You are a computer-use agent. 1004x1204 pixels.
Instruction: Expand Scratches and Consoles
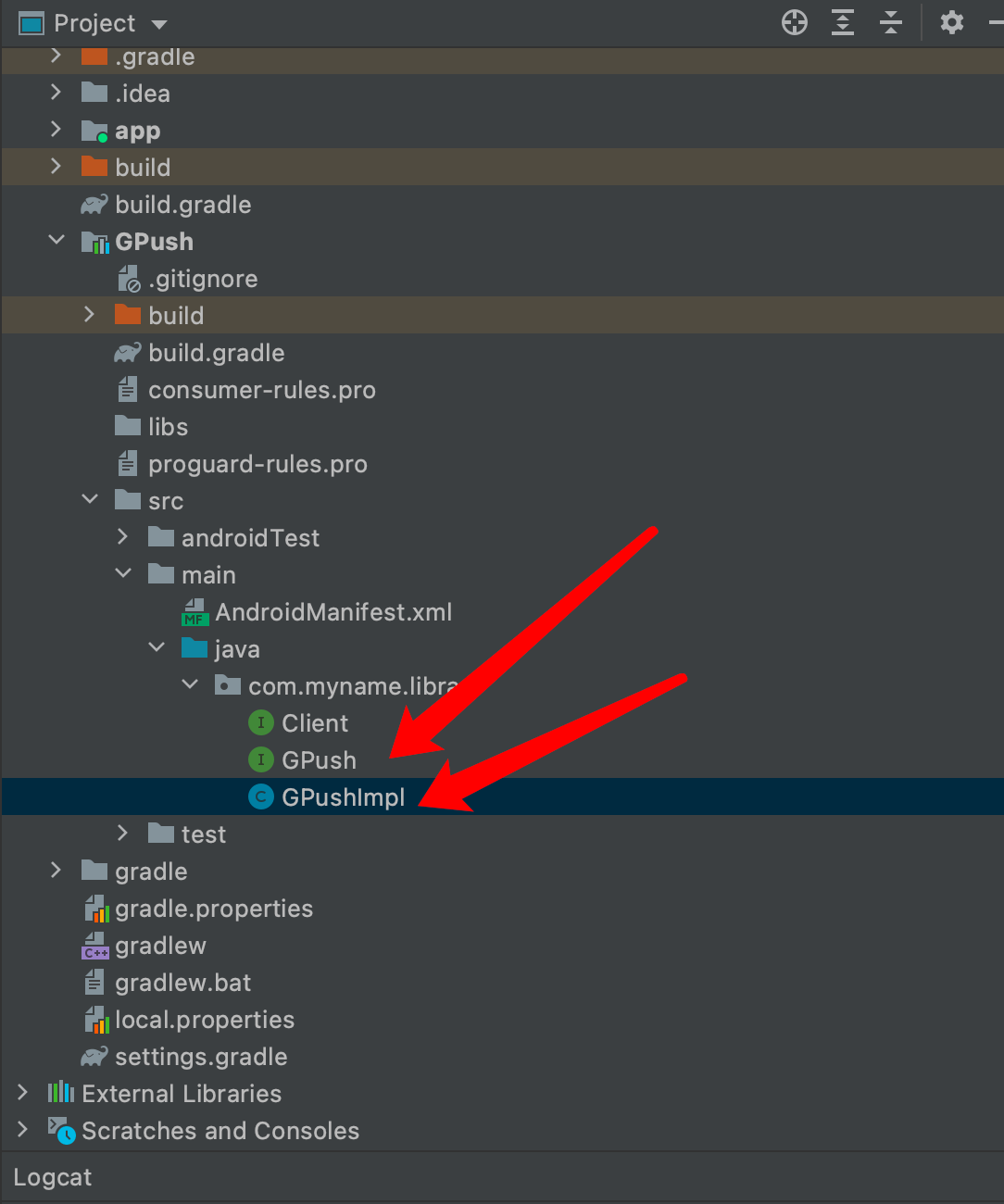(22, 1130)
